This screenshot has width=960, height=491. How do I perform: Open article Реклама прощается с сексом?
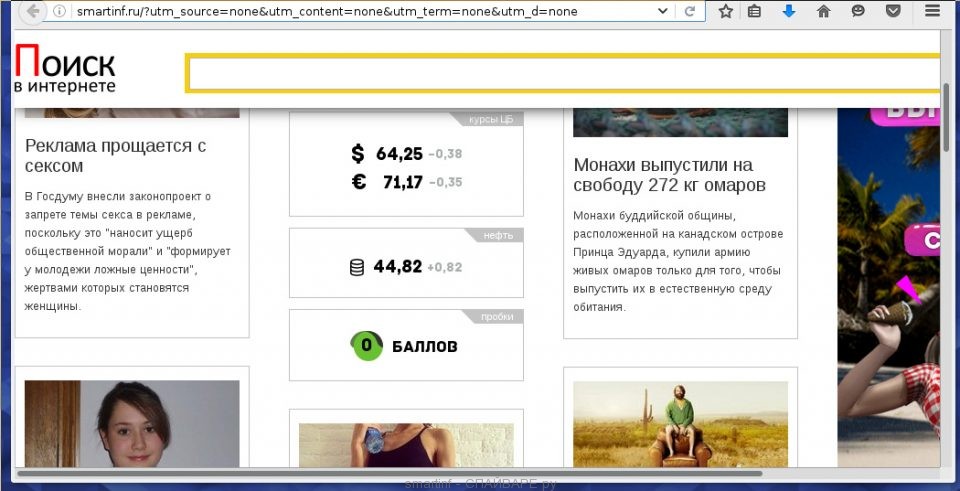(x=115, y=156)
